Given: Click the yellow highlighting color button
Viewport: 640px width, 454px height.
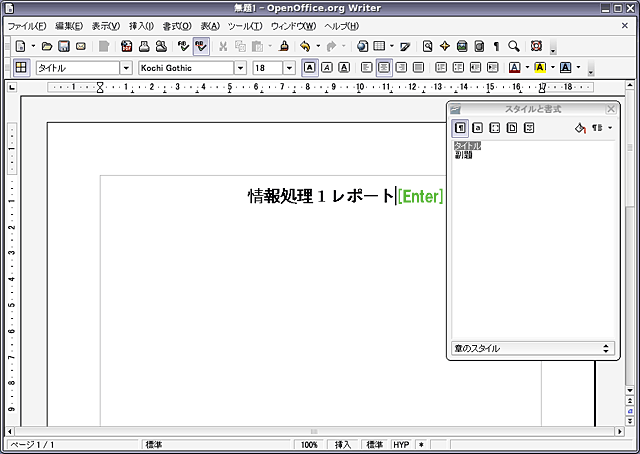Looking at the screenshot, I should (x=539, y=68).
